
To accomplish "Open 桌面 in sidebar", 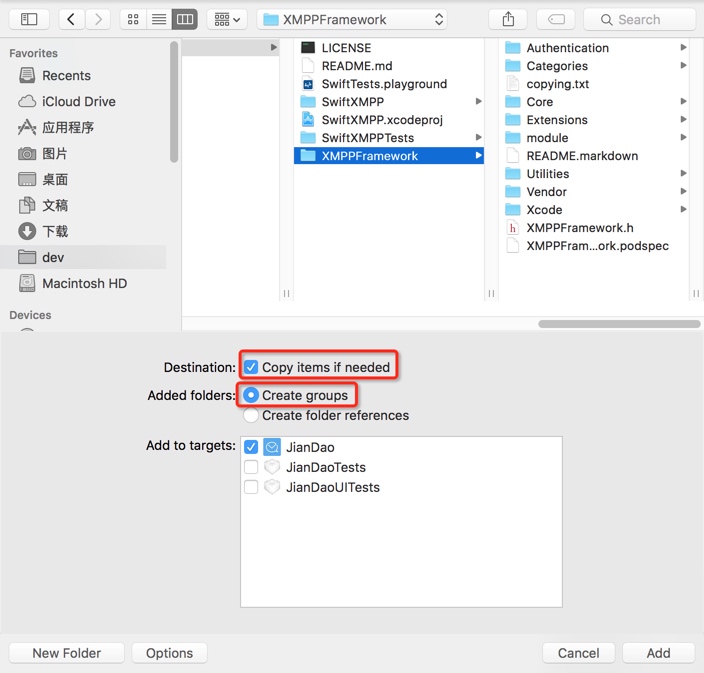I will click(x=43, y=180).
